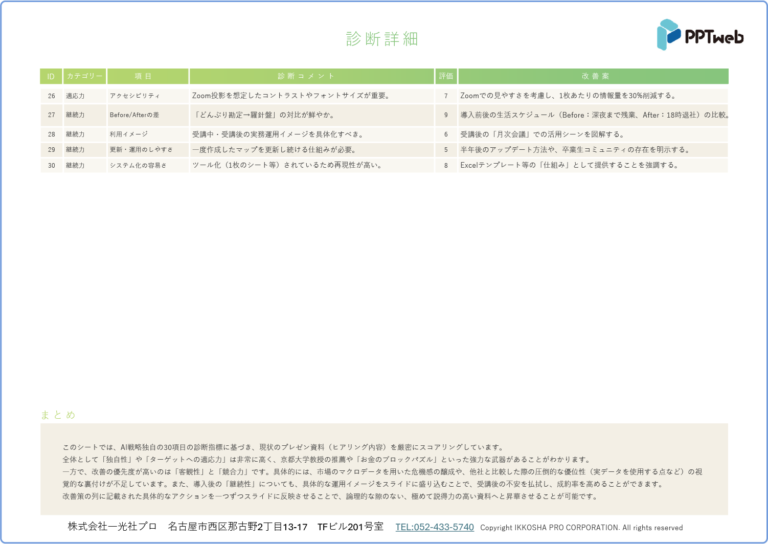Image resolution: width=768 pixels, height=544 pixels.
Task: Select comment starting with ツール化（1枚のシート等）
Action: [288, 166]
